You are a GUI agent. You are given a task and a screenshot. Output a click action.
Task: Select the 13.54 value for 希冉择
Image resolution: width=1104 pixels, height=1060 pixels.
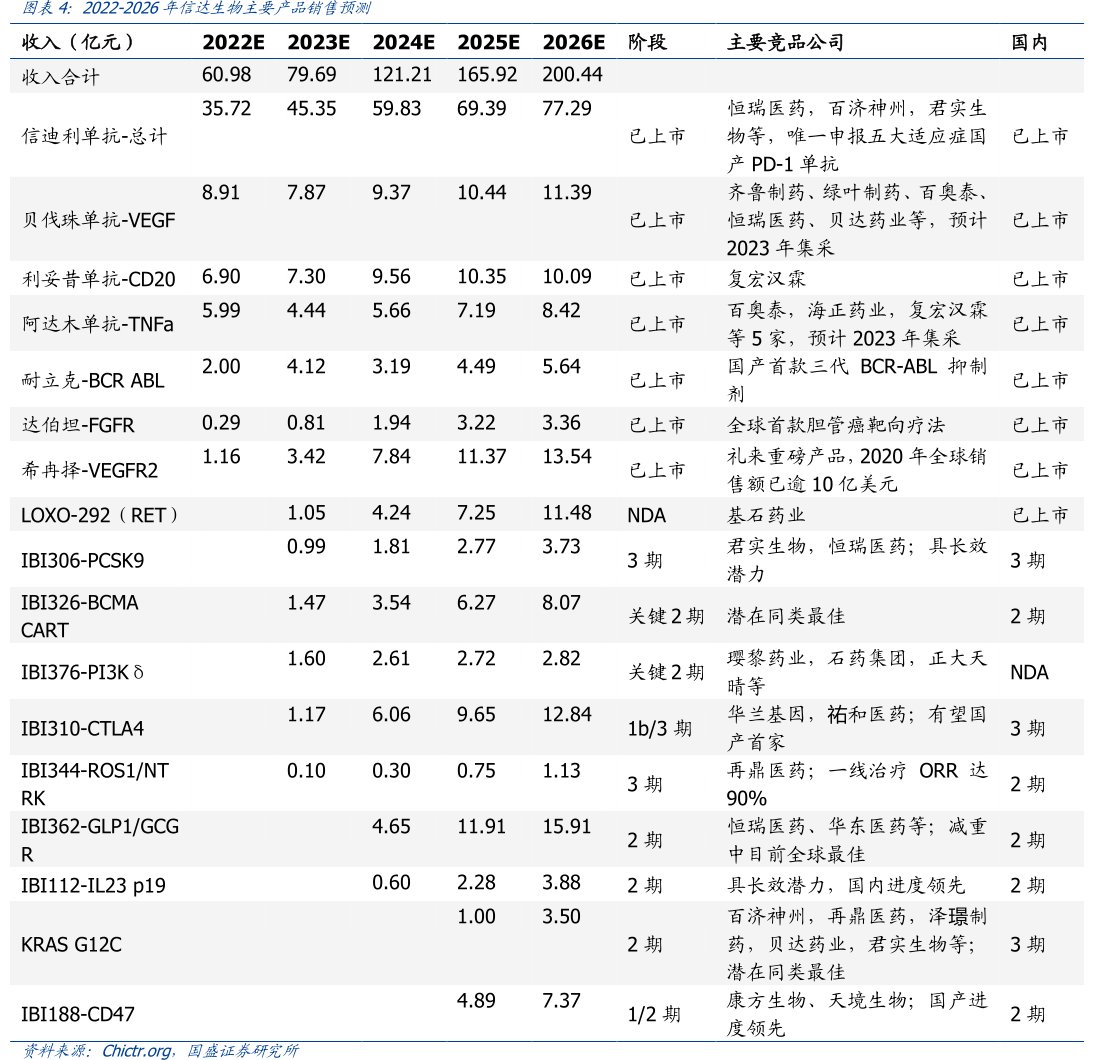pyautogui.click(x=567, y=457)
